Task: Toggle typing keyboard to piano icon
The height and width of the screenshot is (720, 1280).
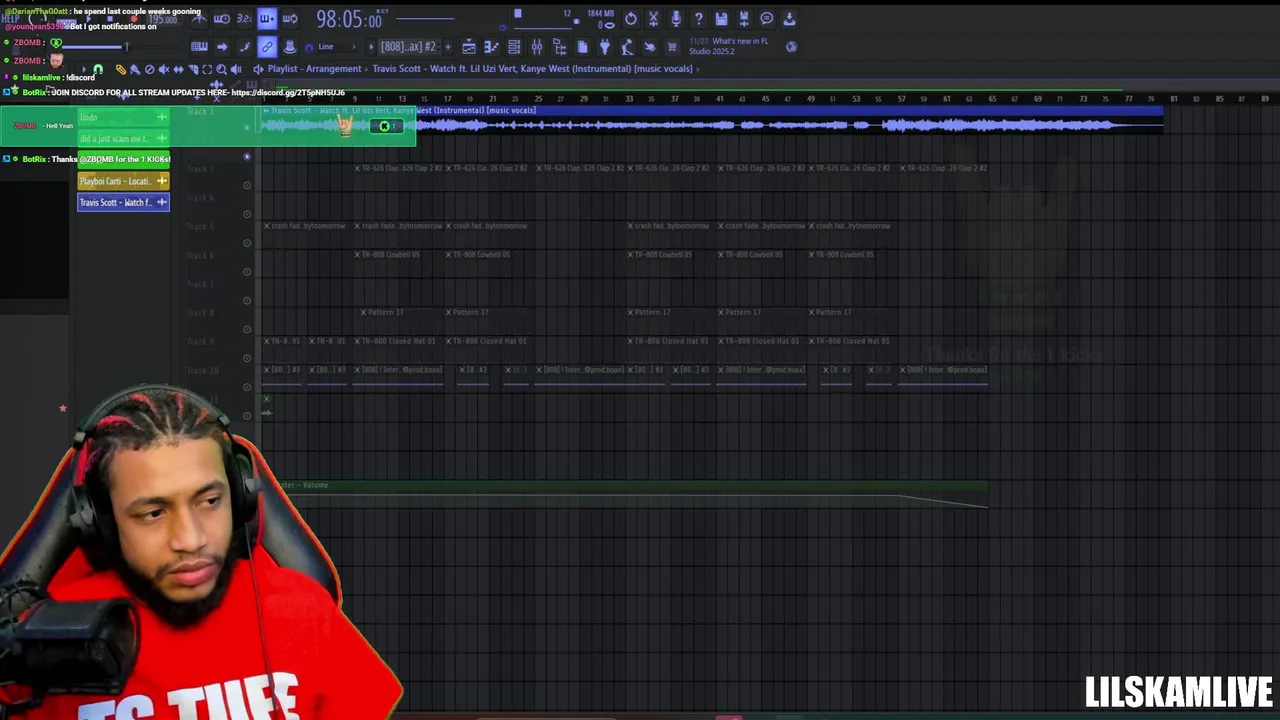Action: pyautogui.click(x=199, y=47)
